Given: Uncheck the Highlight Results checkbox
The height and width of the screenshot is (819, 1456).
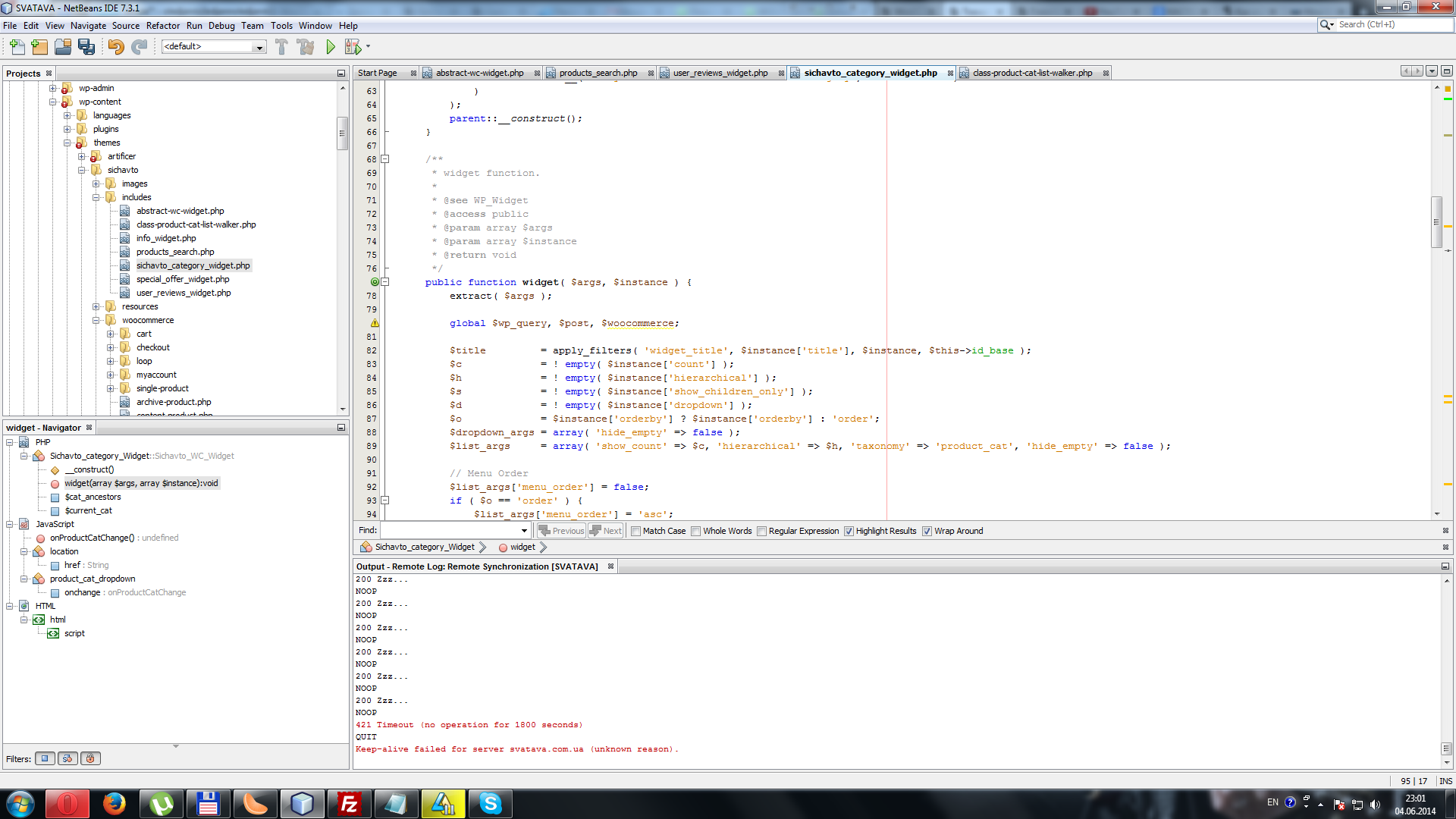Looking at the screenshot, I should click(849, 532).
